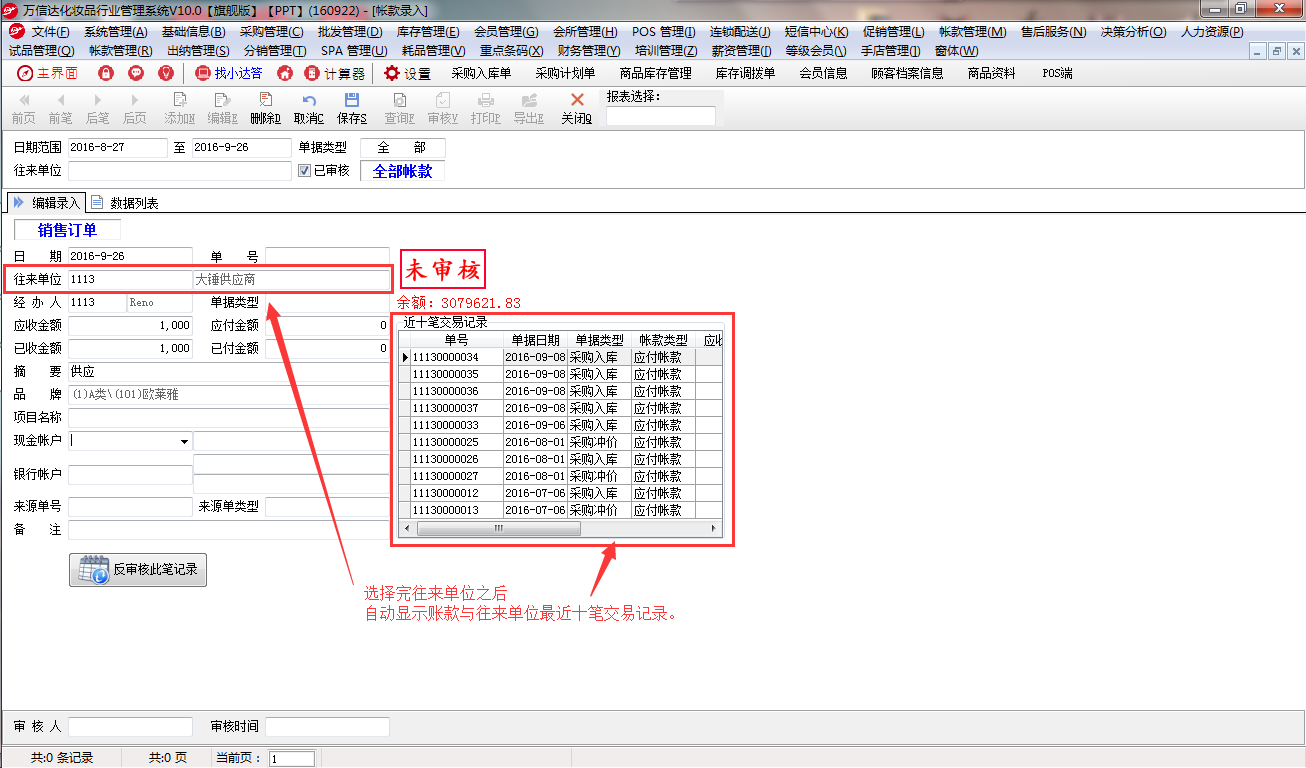Click the red chat bubble icon
This screenshot has height=768, width=1306.
click(136, 73)
